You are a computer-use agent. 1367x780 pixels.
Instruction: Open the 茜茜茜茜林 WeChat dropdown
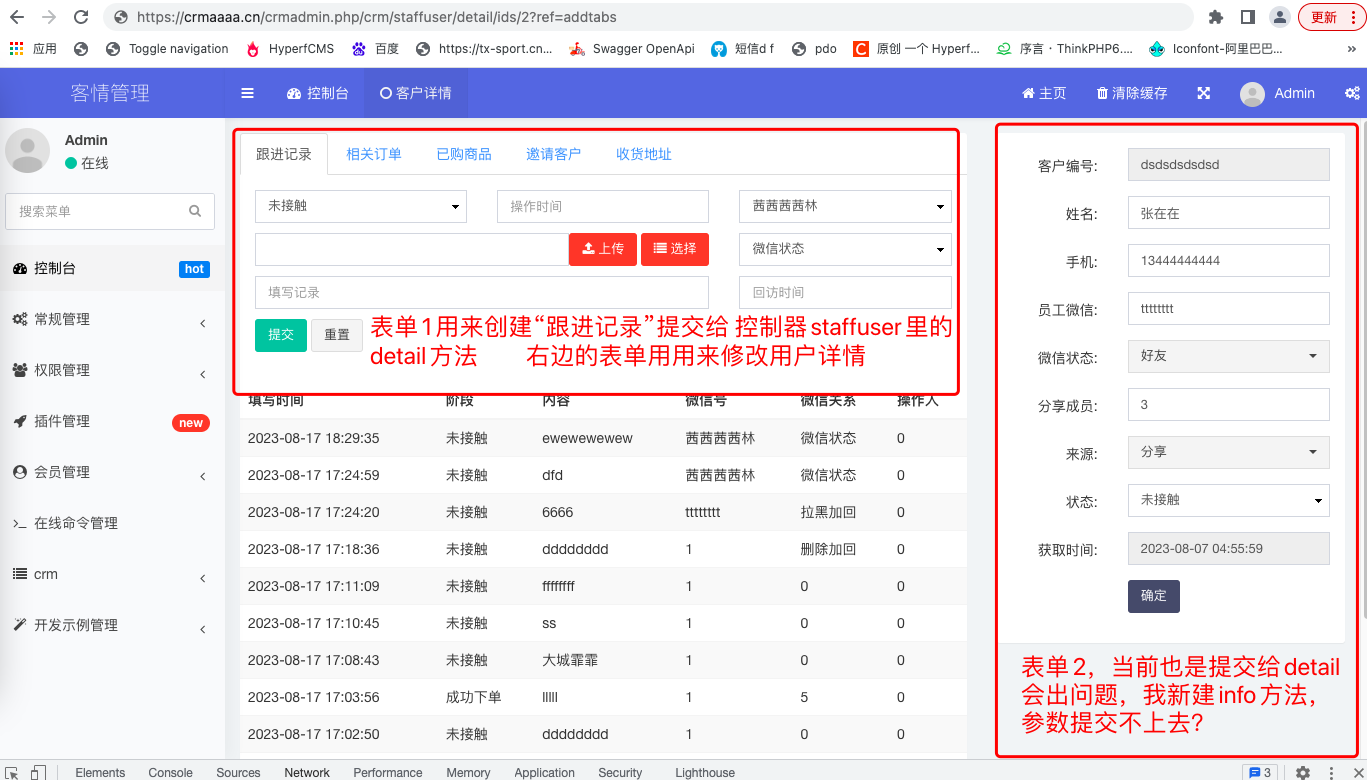pos(845,206)
